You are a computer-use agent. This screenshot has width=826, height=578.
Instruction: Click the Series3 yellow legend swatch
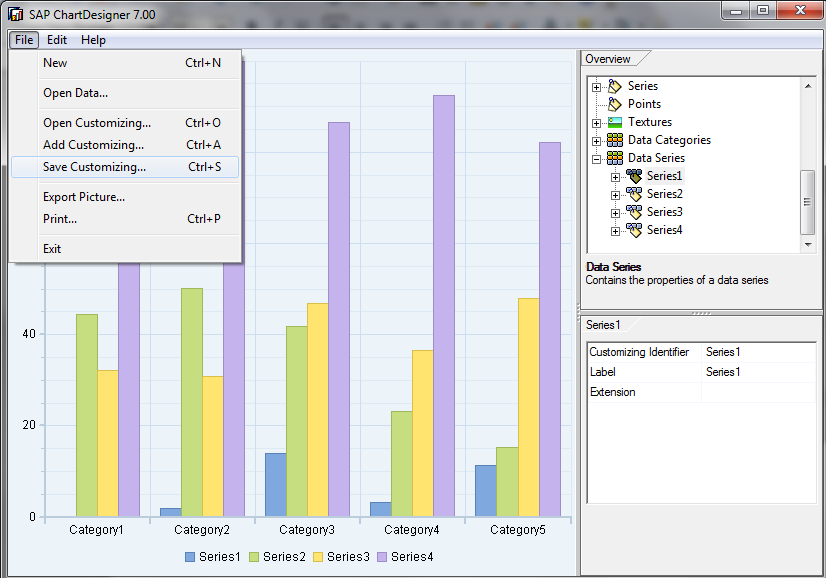318,557
